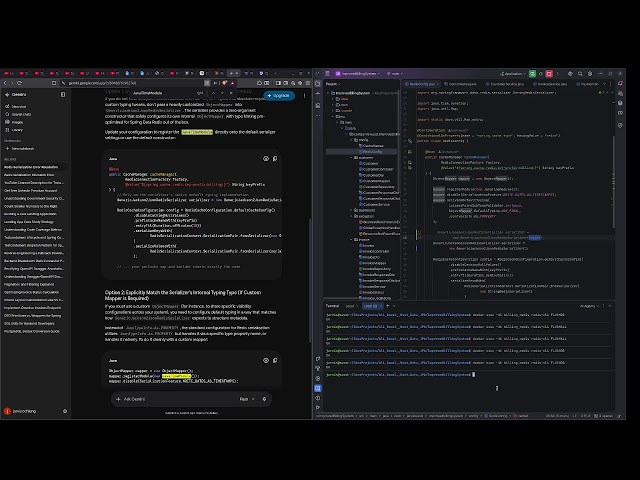This screenshot has width=640, height=480.
Task: Open Search chats in Gemini sidebar
Action: coord(18,114)
